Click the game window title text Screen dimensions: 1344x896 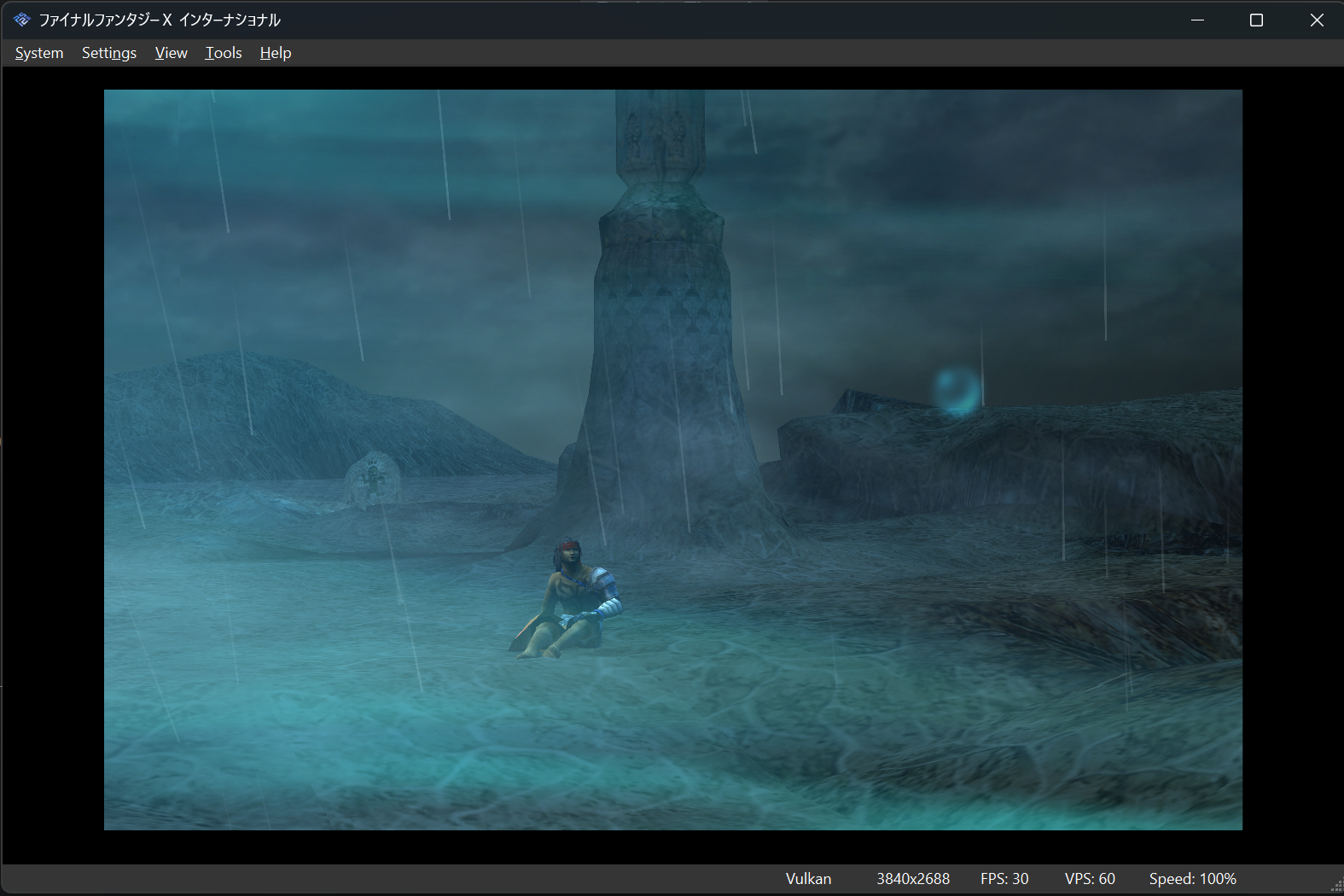[x=160, y=20]
